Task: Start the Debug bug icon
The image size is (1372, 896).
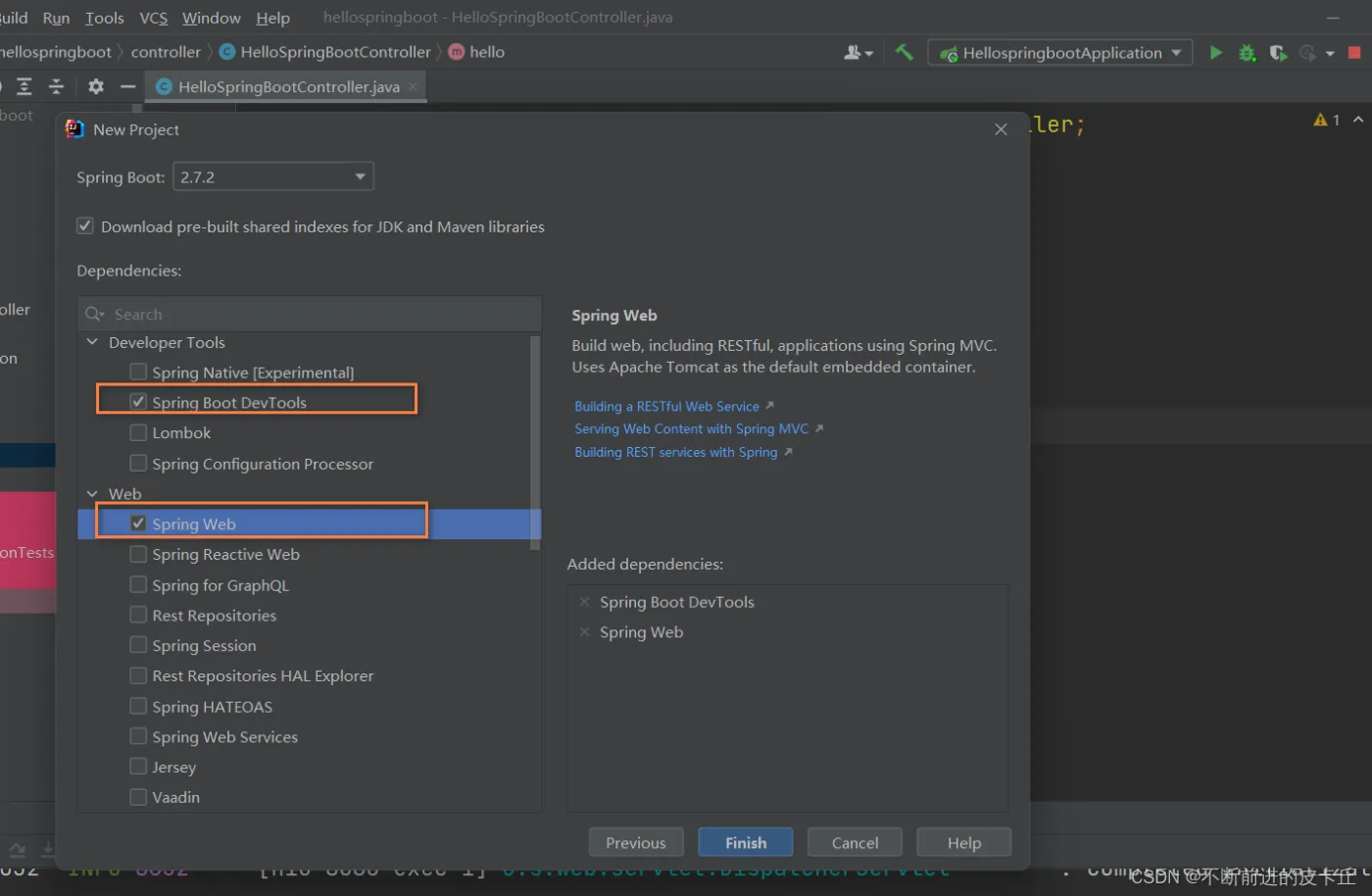Action: pyautogui.click(x=1247, y=53)
